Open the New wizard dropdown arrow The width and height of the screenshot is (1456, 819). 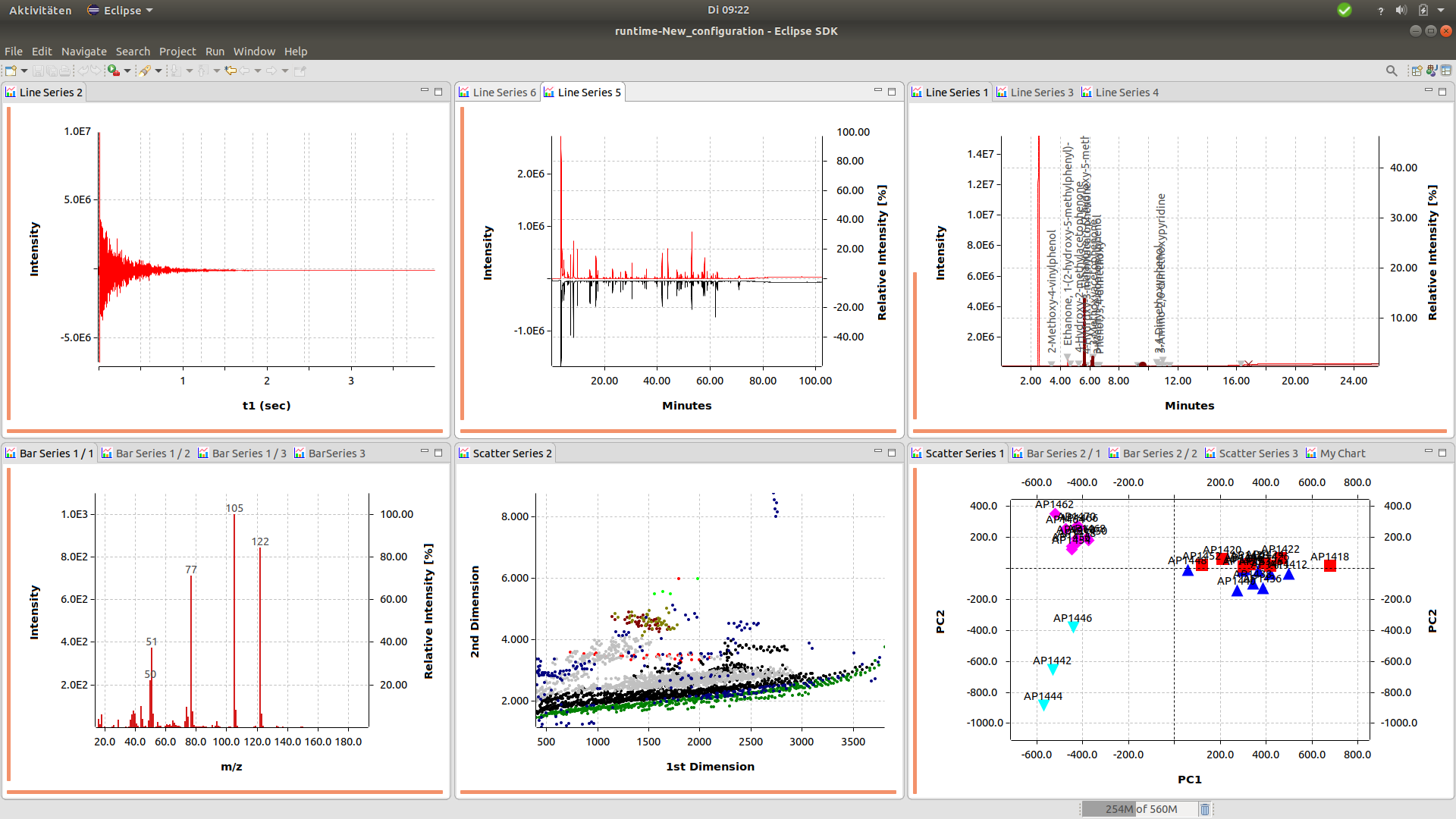(x=24, y=71)
